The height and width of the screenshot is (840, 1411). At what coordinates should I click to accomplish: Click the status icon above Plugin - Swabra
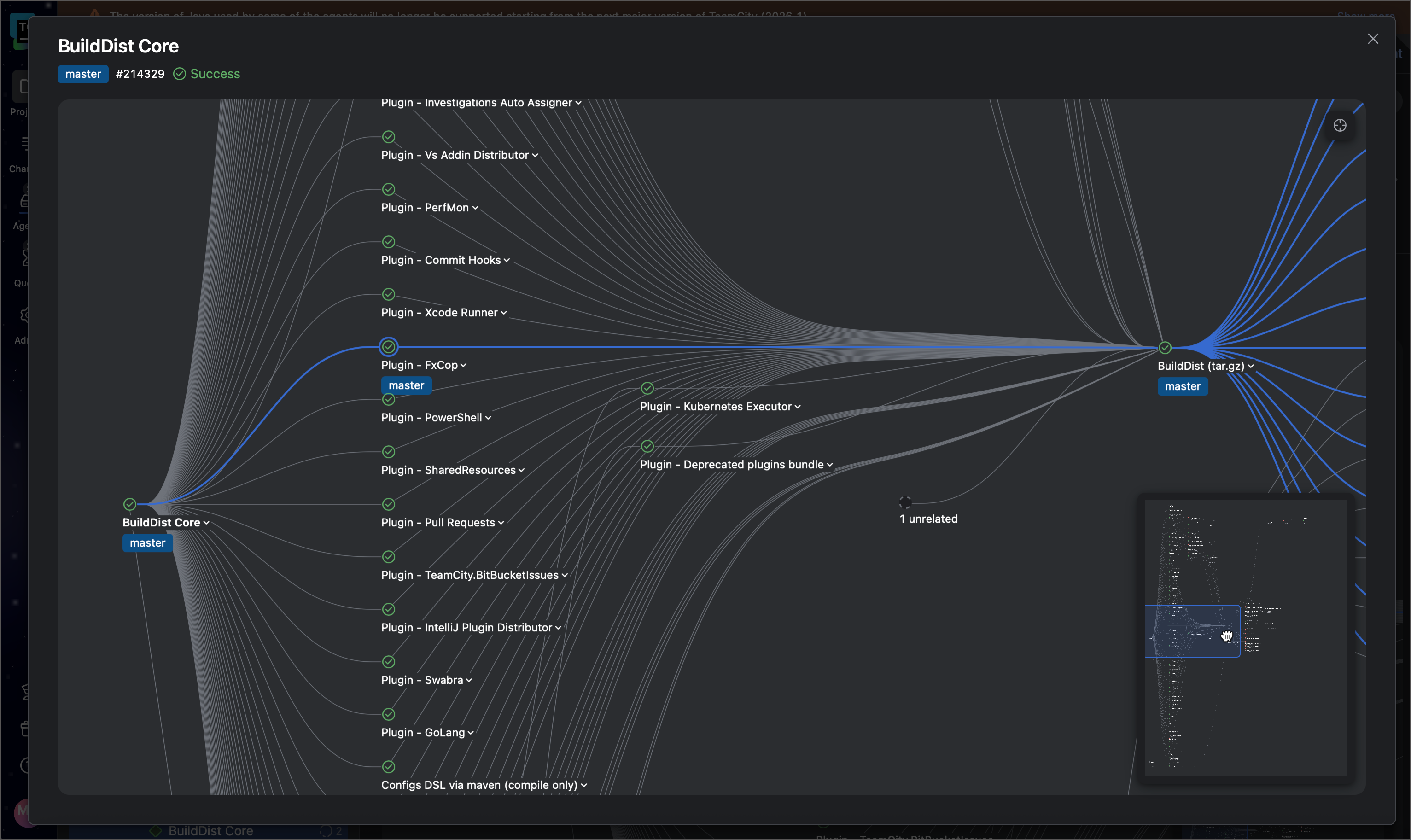pyautogui.click(x=388, y=662)
